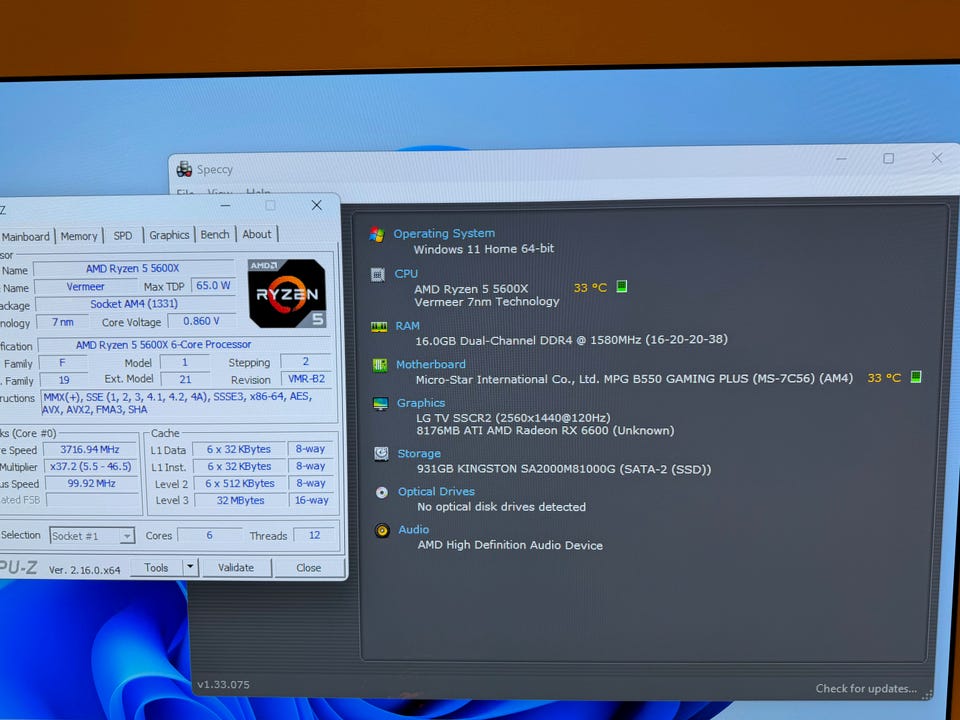This screenshot has height=720, width=960.
Task: Click the Storage hard drive icon
Action: [381, 454]
